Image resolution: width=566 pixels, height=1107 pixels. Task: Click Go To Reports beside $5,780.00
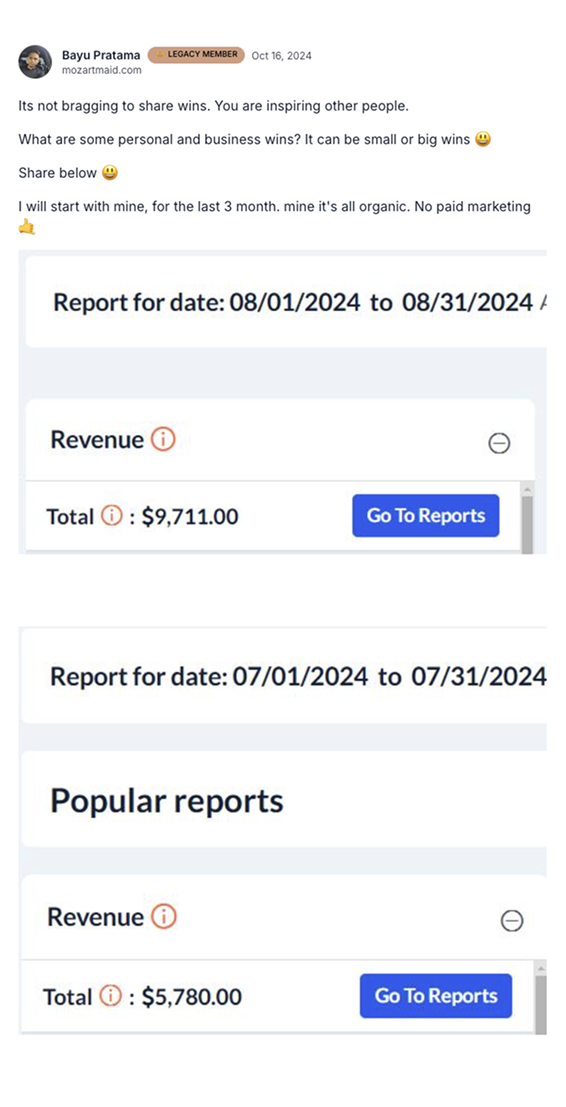click(436, 995)
